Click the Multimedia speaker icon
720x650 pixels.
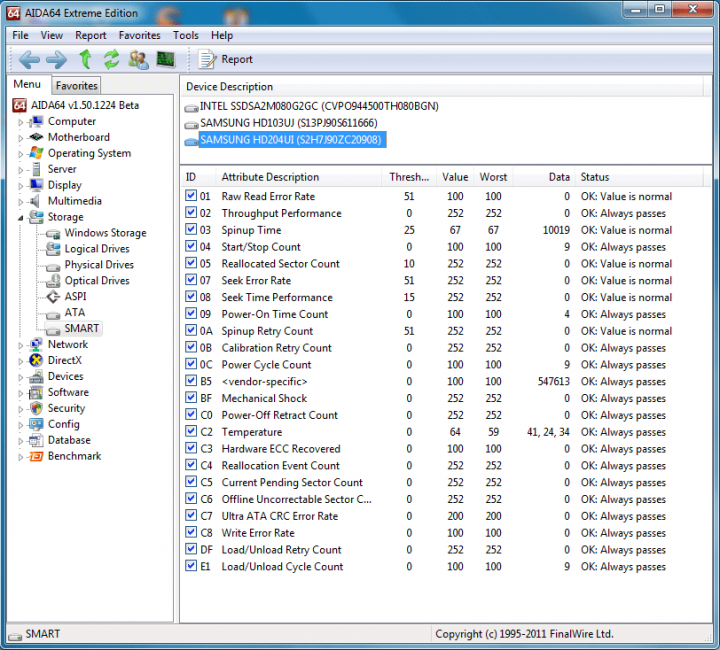(x=34, y=201)
